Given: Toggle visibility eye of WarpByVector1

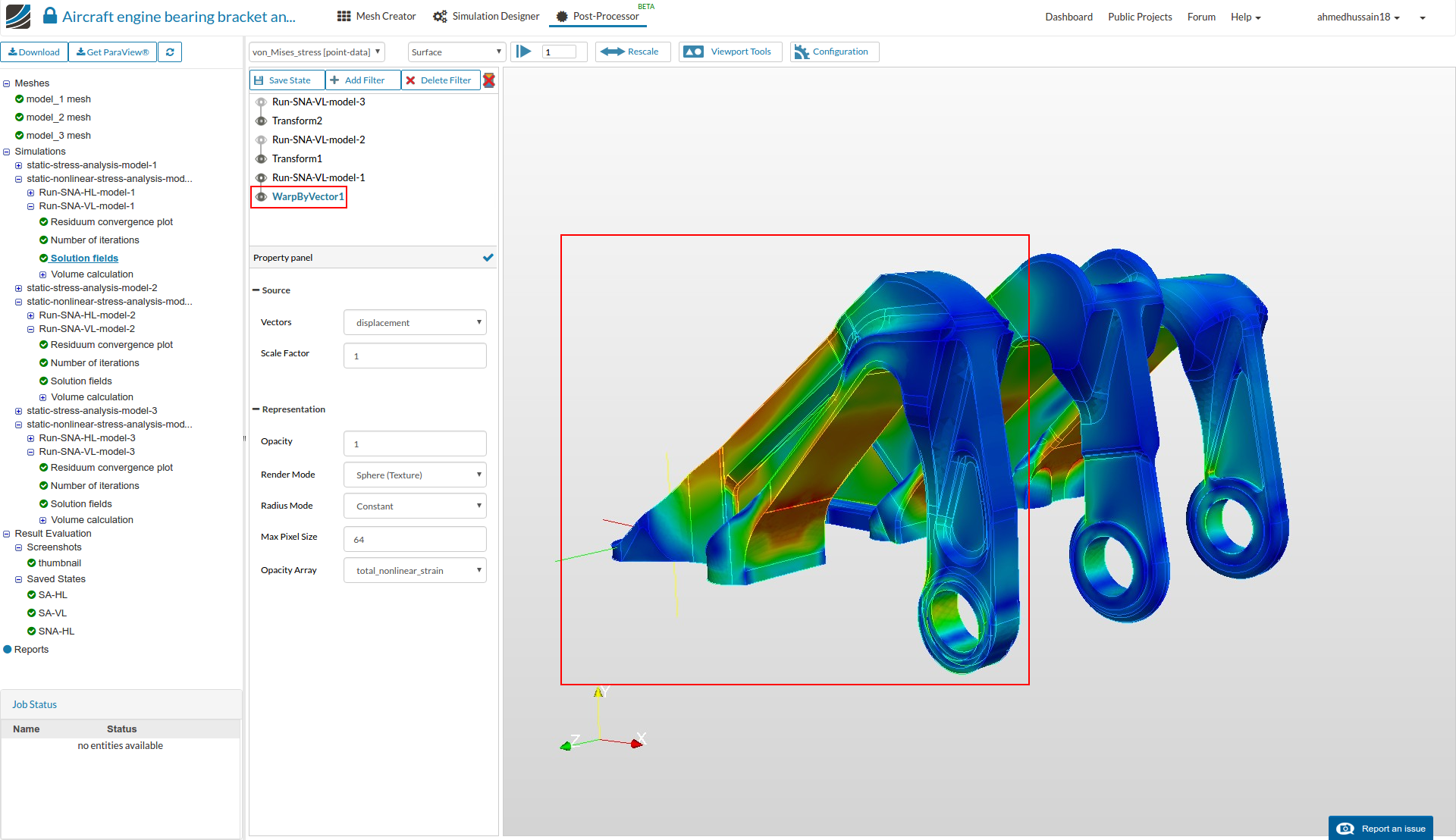Looking at the screenshot, I should pyautogui.click(x=261, y=197).
